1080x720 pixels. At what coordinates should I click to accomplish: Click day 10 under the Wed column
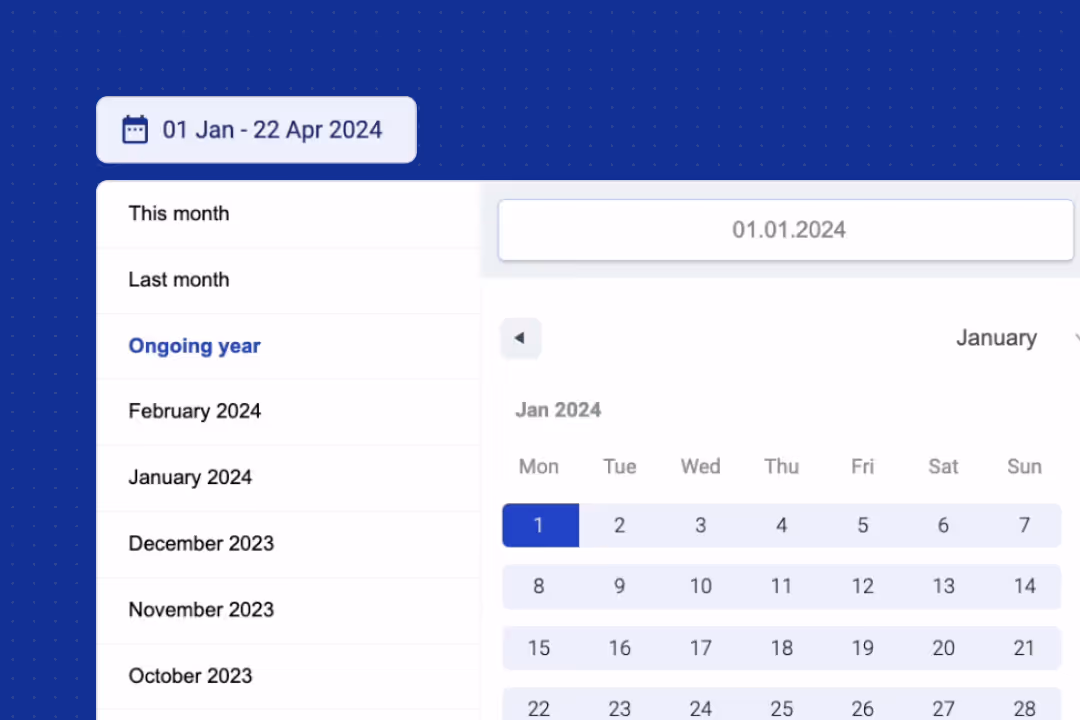(700, 586)
